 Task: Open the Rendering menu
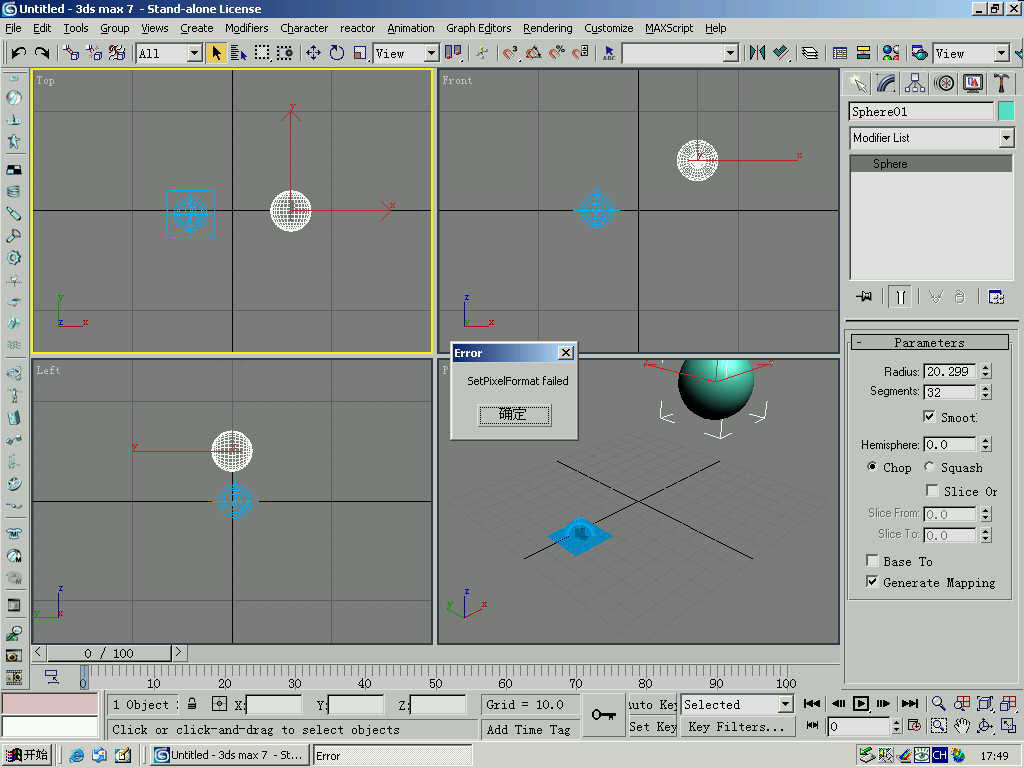(x=547, y=28)
